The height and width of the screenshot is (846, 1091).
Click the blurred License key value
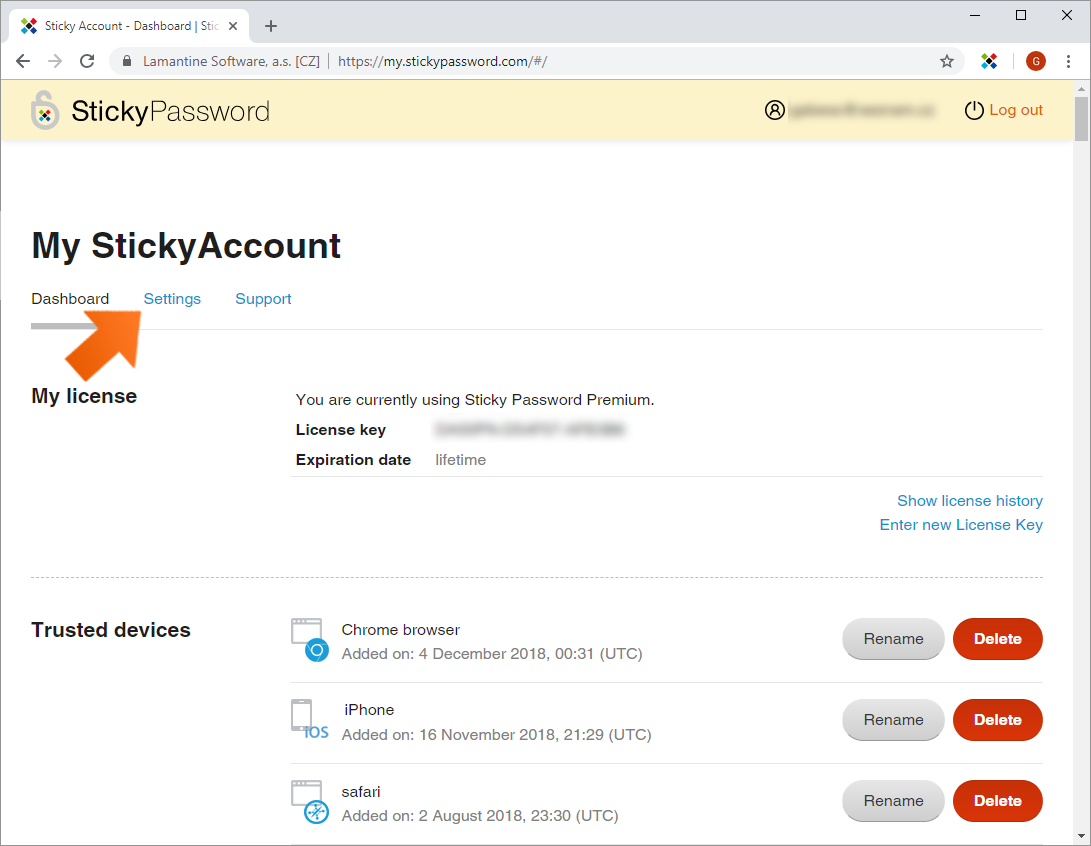point(530,430)
